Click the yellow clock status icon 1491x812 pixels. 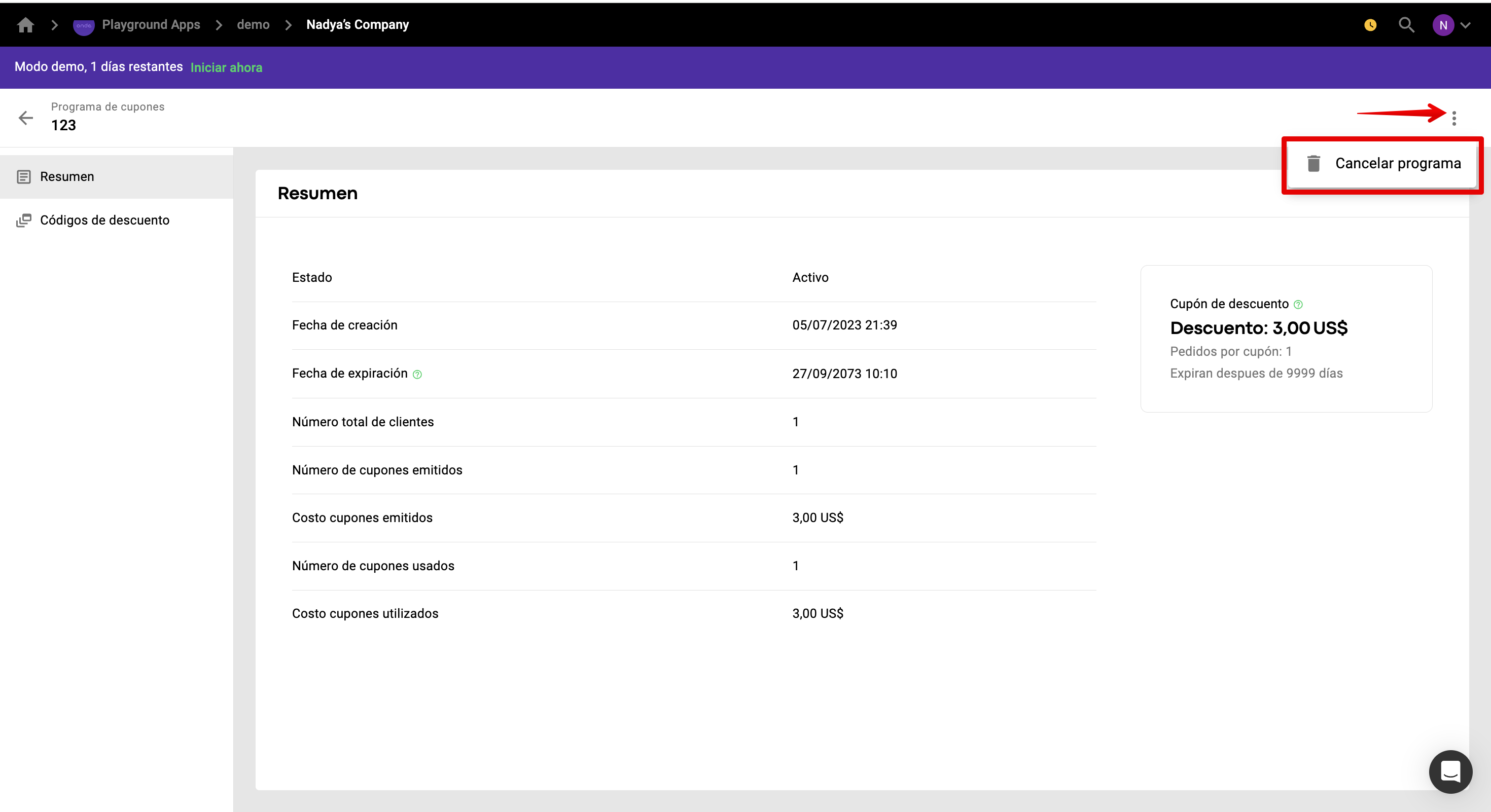click(1370, 25)
